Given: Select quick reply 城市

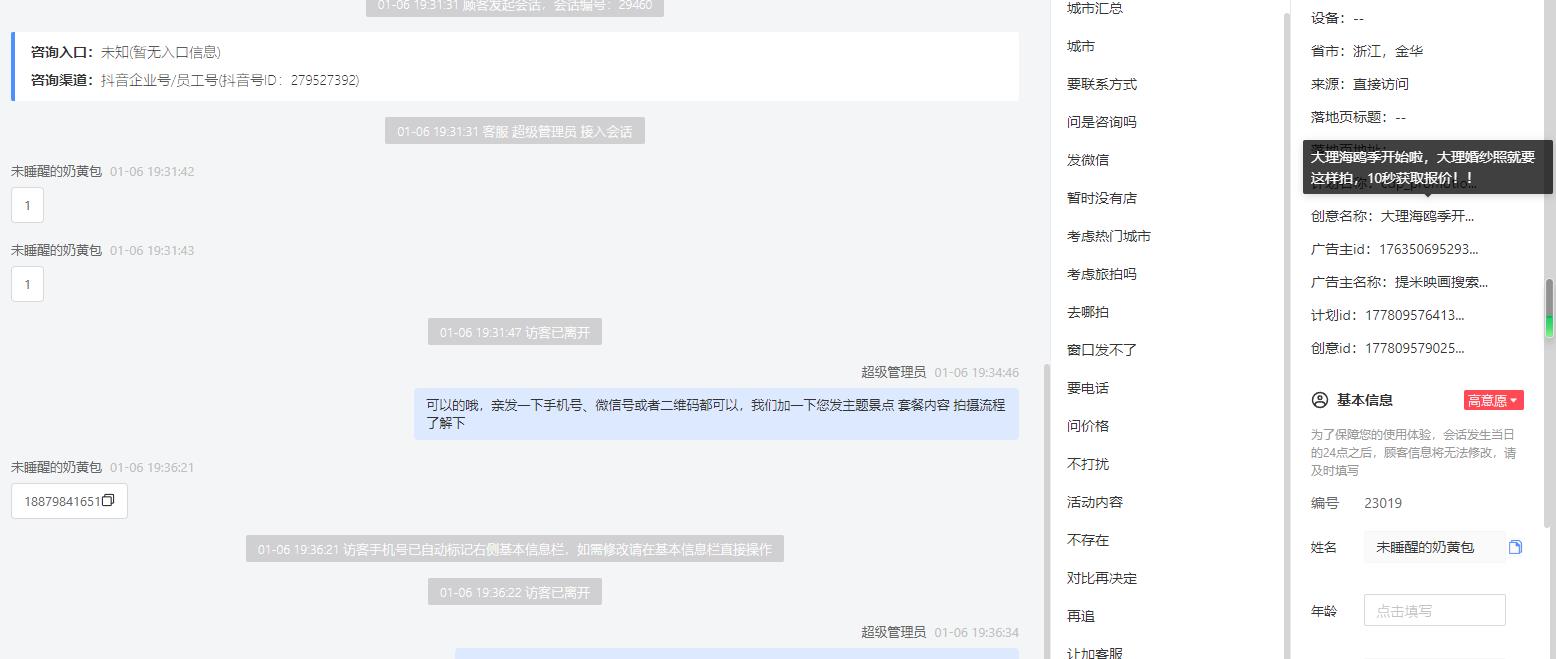Looking at the screenshot, I should point(1080,46).
